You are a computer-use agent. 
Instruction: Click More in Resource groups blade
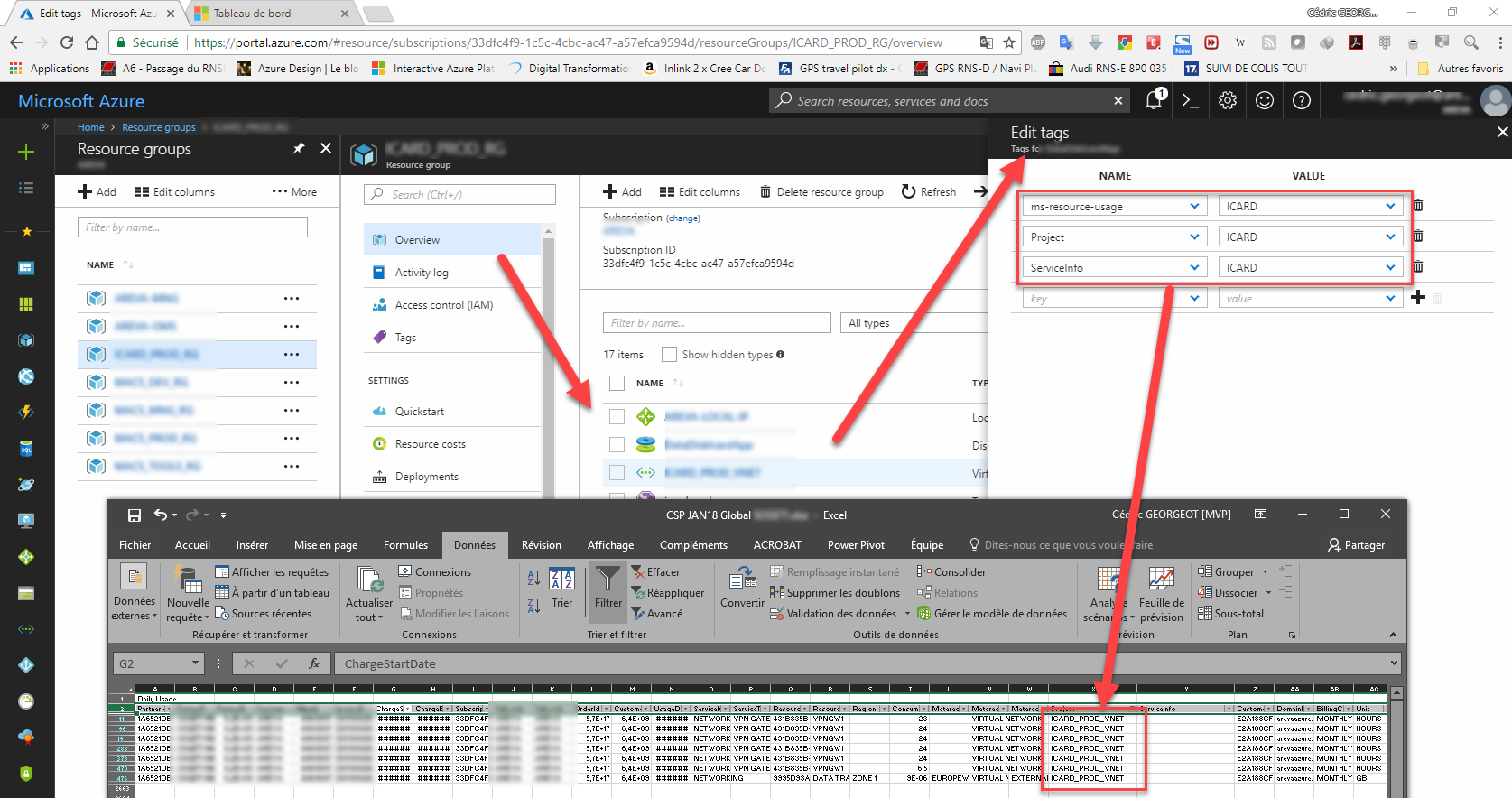[x=294, y=192]
